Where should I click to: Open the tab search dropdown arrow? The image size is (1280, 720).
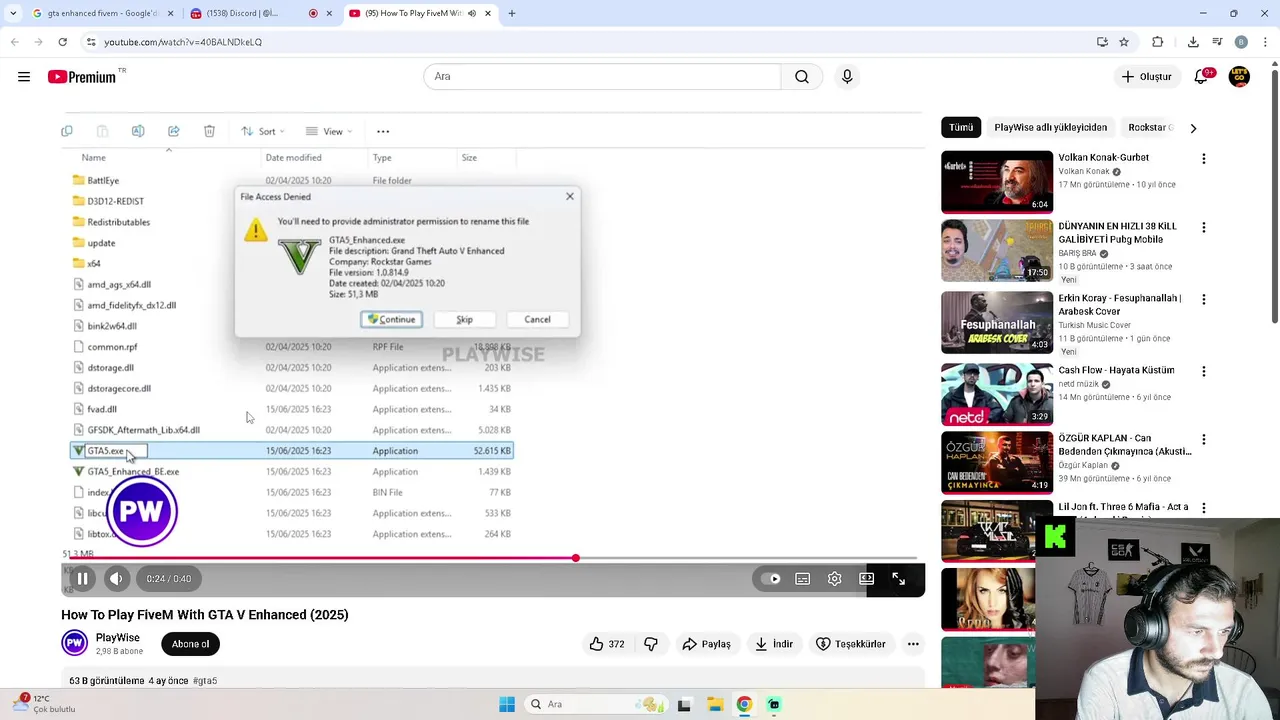tap(13, 13)
